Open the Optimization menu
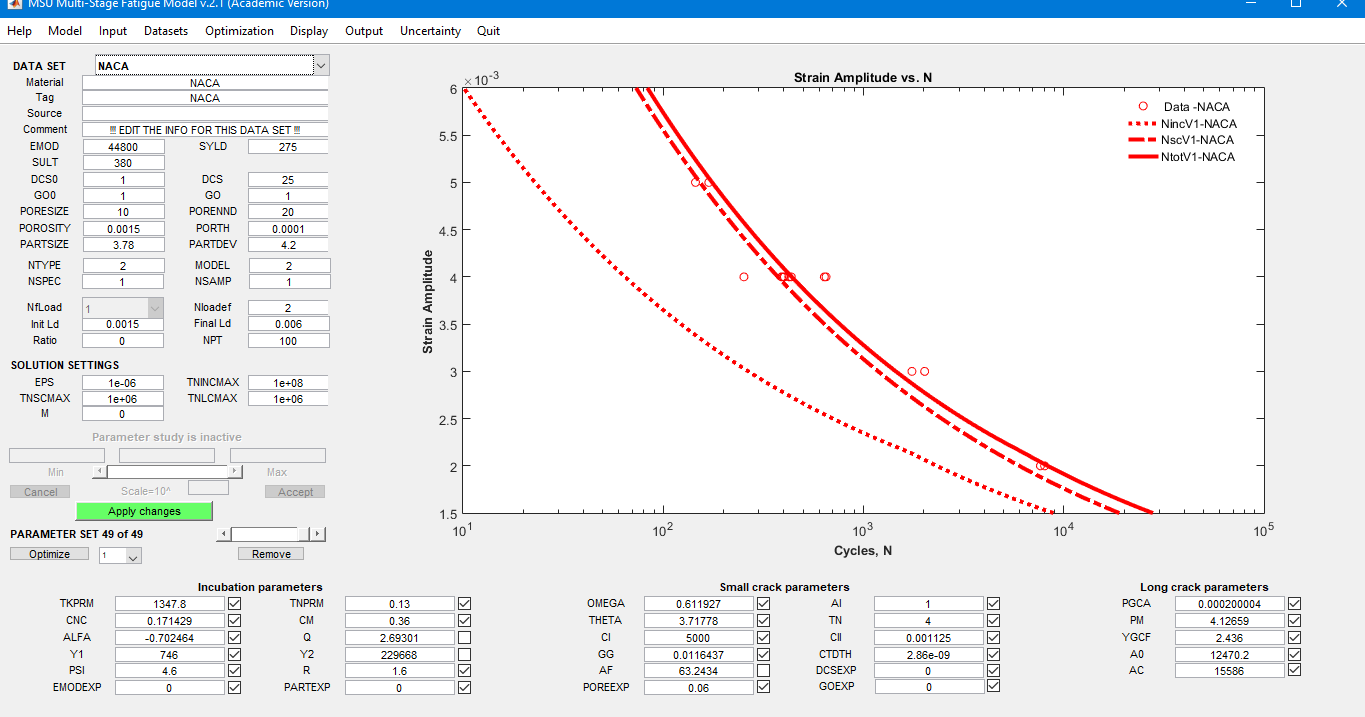The width and height of the screenshot is (1365, 717). point(239,31)
